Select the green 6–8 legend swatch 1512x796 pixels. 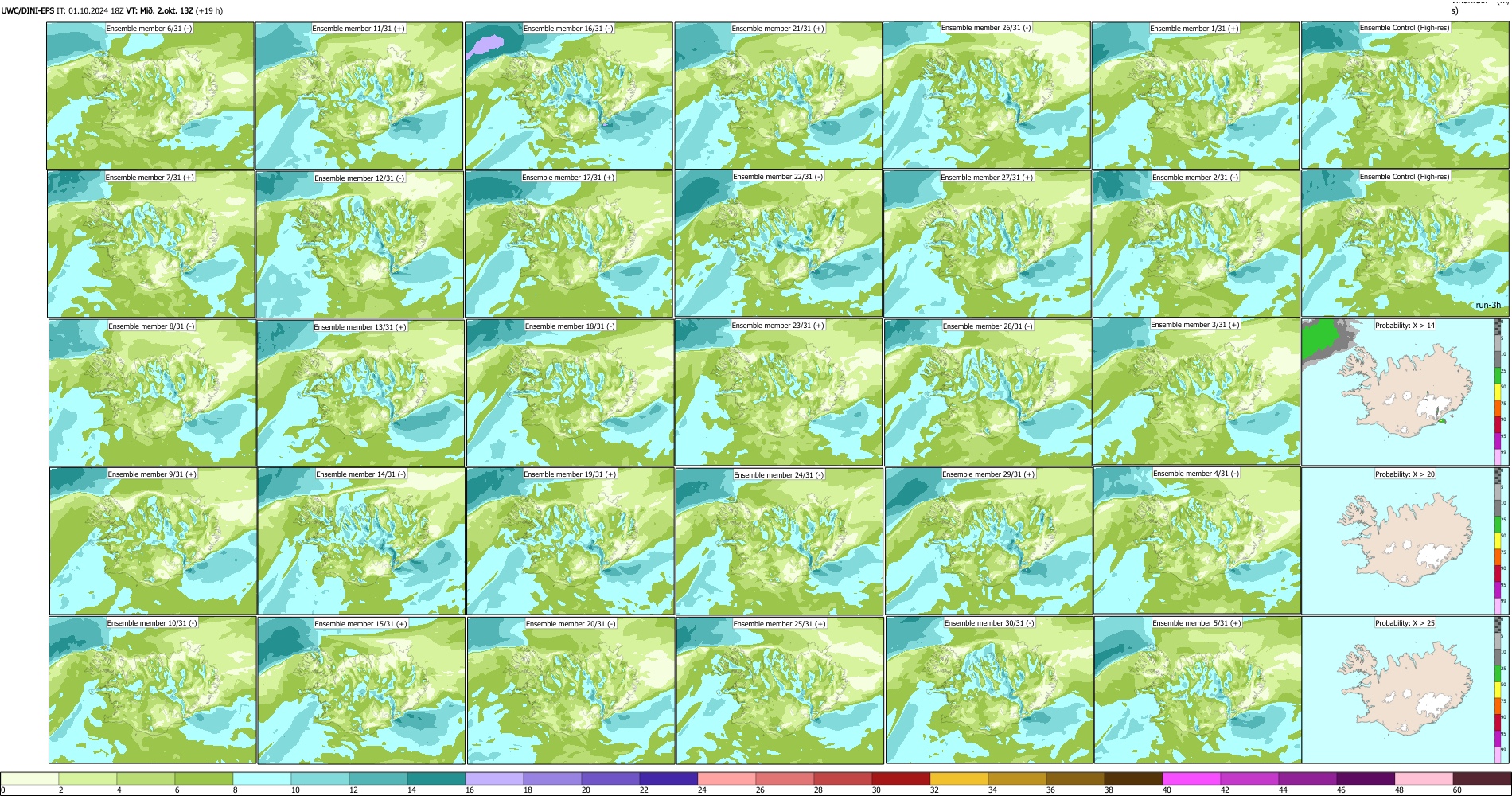(x=204, y=778)
